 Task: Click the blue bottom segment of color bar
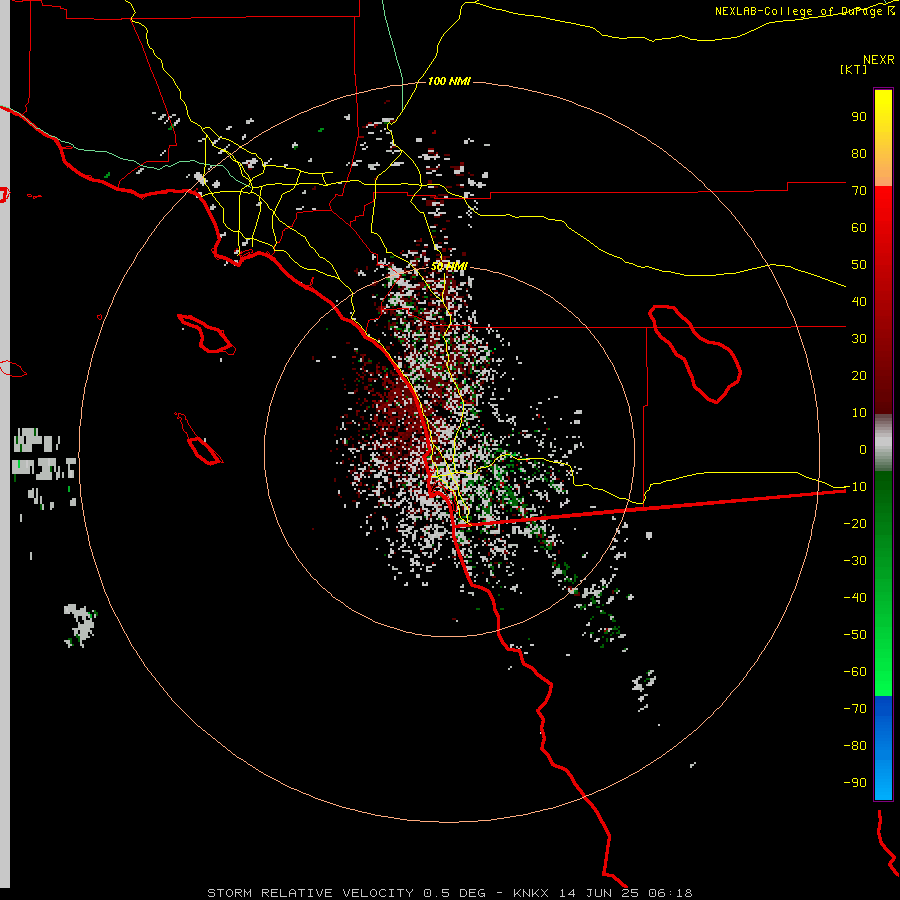coord(883,748)
